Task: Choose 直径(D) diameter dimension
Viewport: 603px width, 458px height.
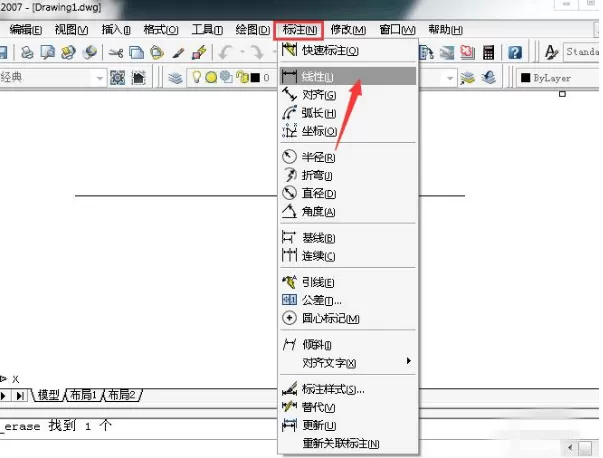Action: coord(348,193)
